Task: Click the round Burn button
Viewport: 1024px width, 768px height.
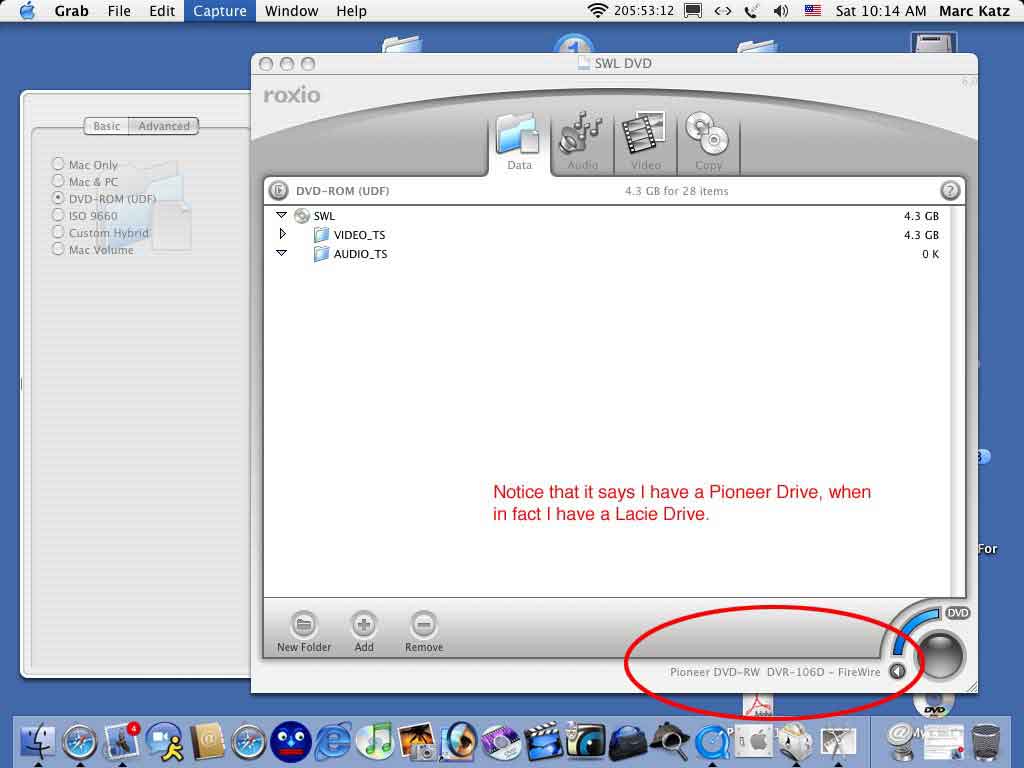Action: pos(941,655)
